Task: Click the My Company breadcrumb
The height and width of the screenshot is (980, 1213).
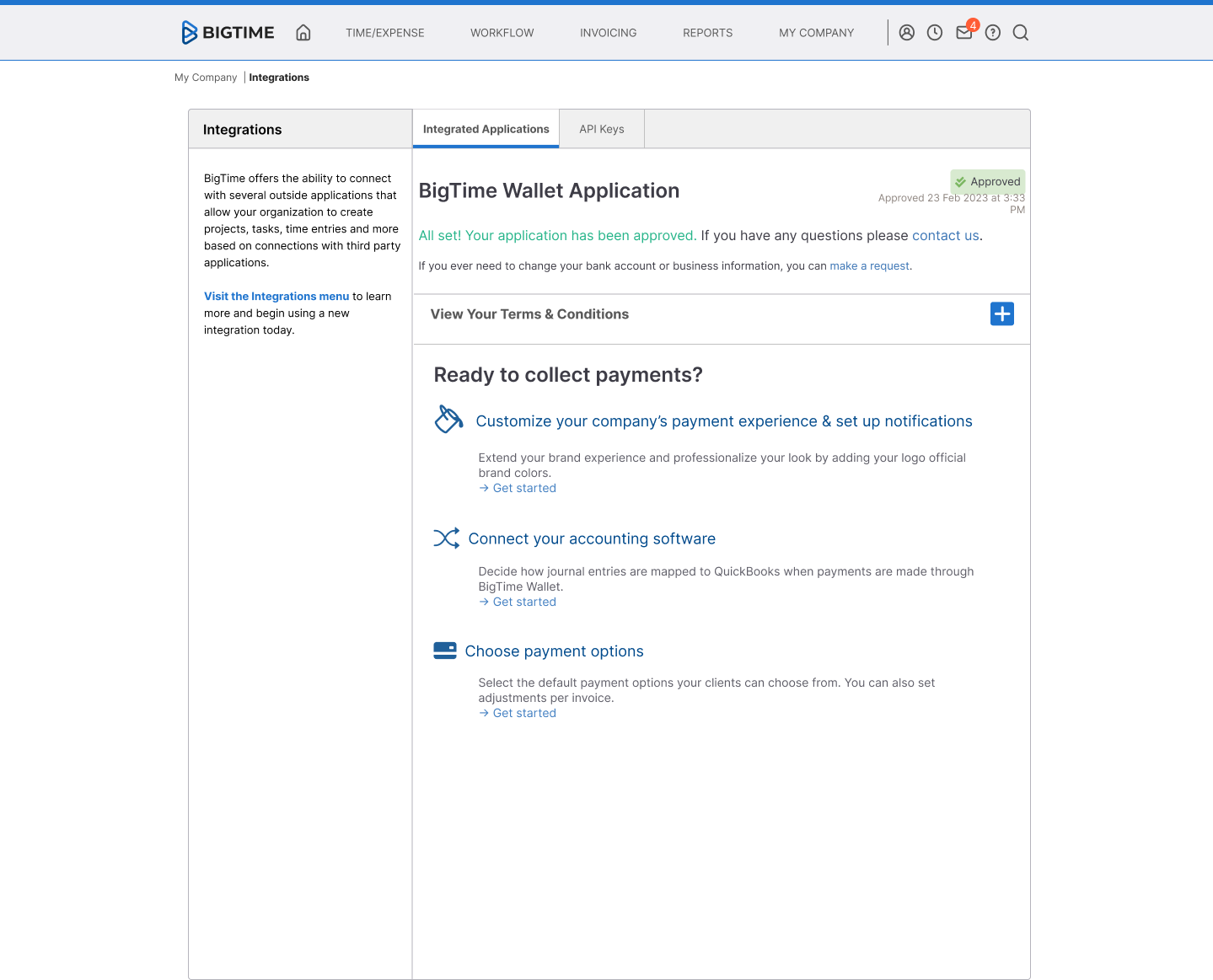Action: [205, 77]
